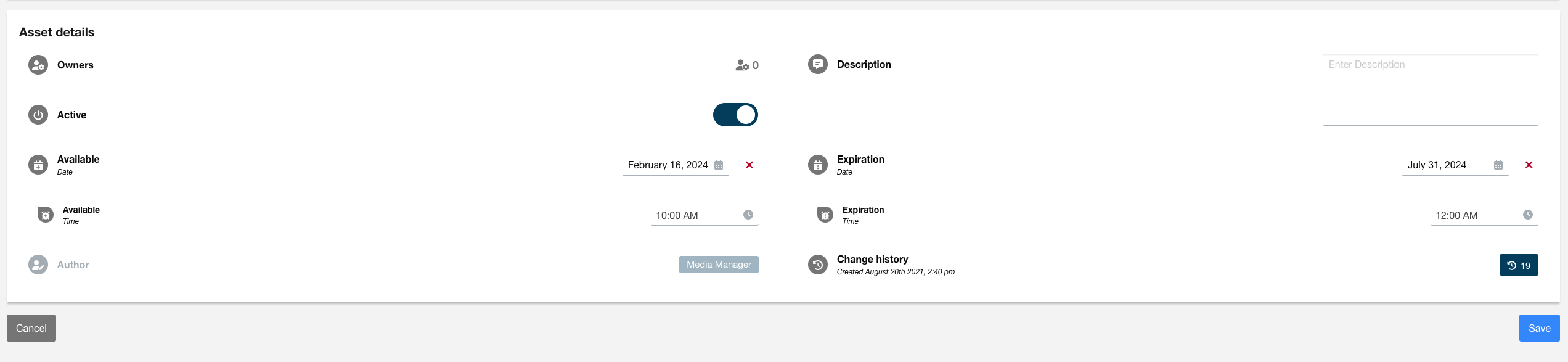Open the Expiration time clock picker

[1528, 215]
